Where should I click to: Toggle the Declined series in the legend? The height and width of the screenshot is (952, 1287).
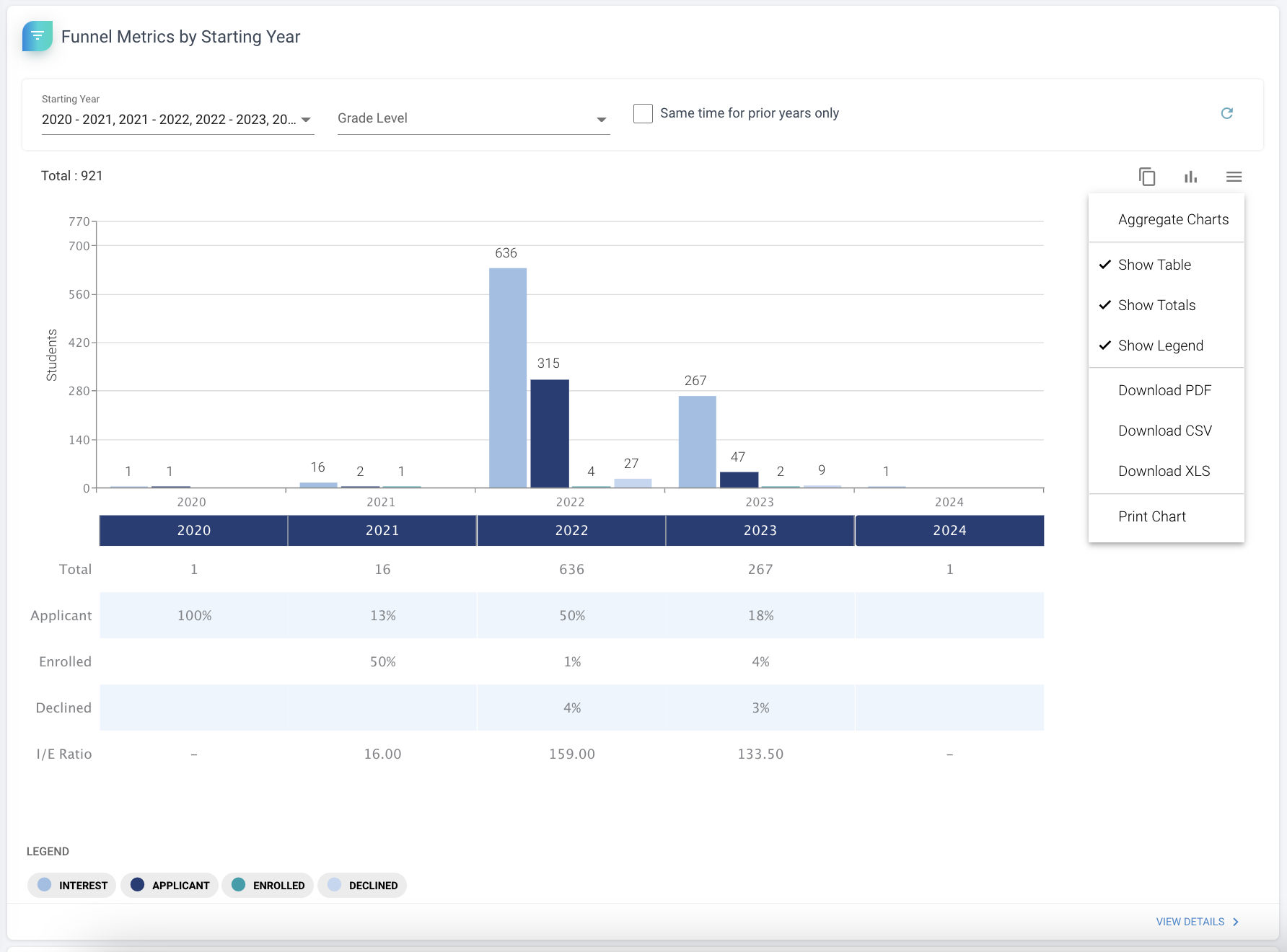[362, 885]
